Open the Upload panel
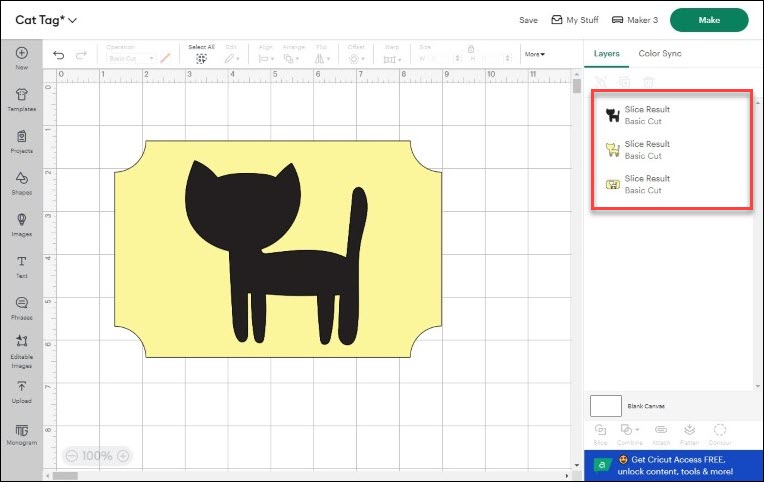Viewport: 764px width, 482px height. click(x=21, y=390)
